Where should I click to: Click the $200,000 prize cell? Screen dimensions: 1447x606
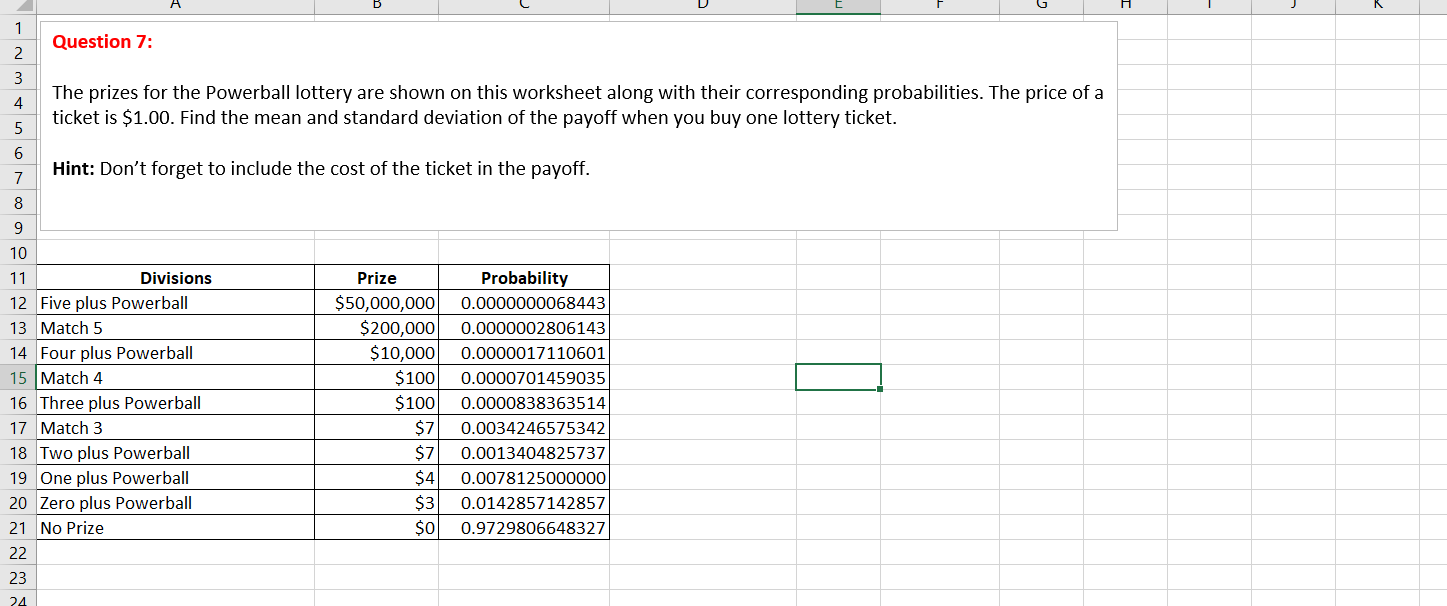pos(376,328)
